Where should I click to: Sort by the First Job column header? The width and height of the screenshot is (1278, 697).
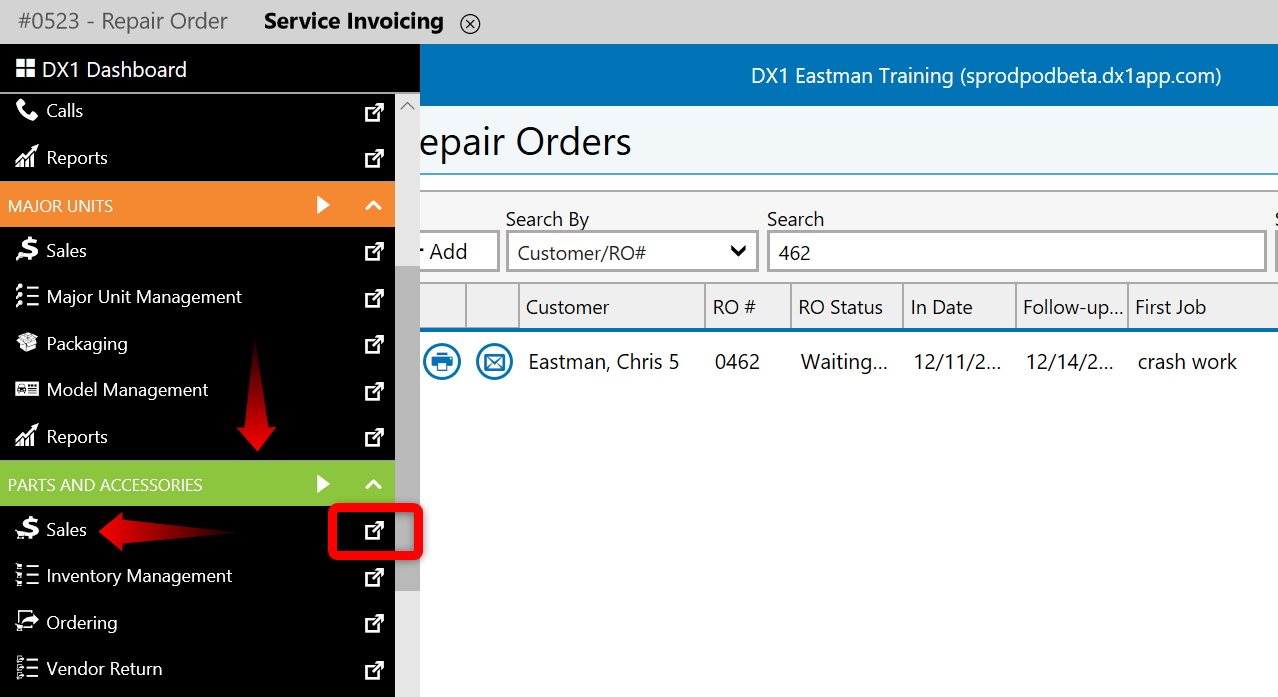click(1203, 307)
